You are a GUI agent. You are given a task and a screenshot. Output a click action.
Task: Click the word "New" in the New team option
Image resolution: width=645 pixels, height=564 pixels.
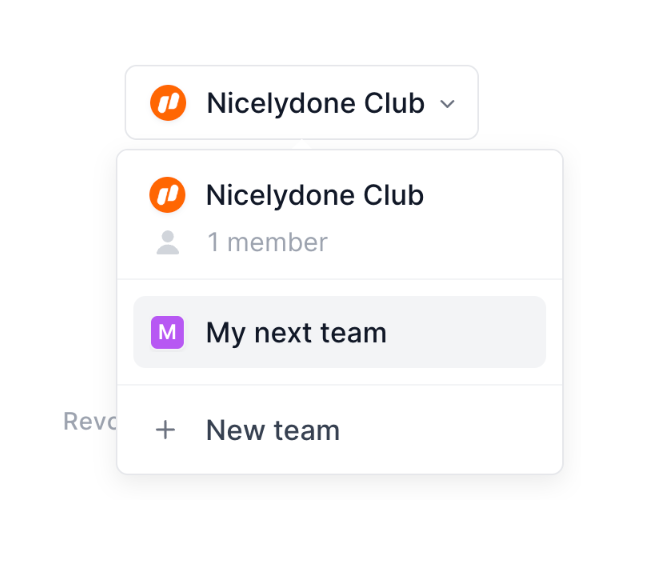(232, 430)
